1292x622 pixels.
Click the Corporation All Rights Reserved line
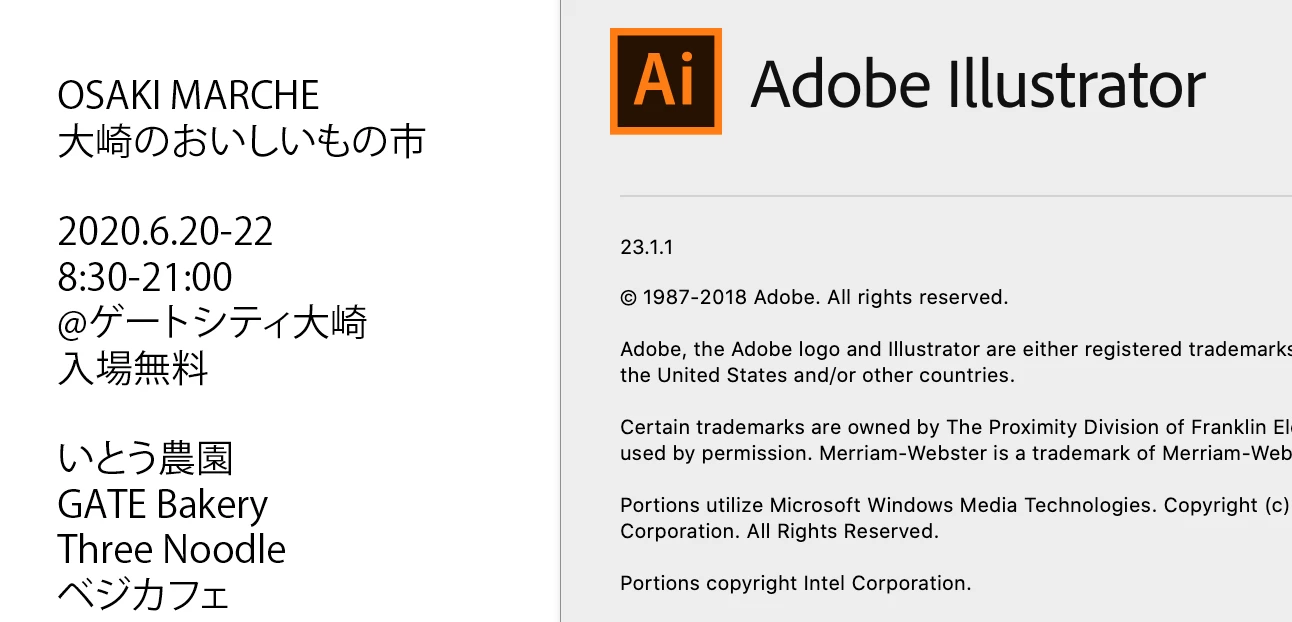[779, 531]
